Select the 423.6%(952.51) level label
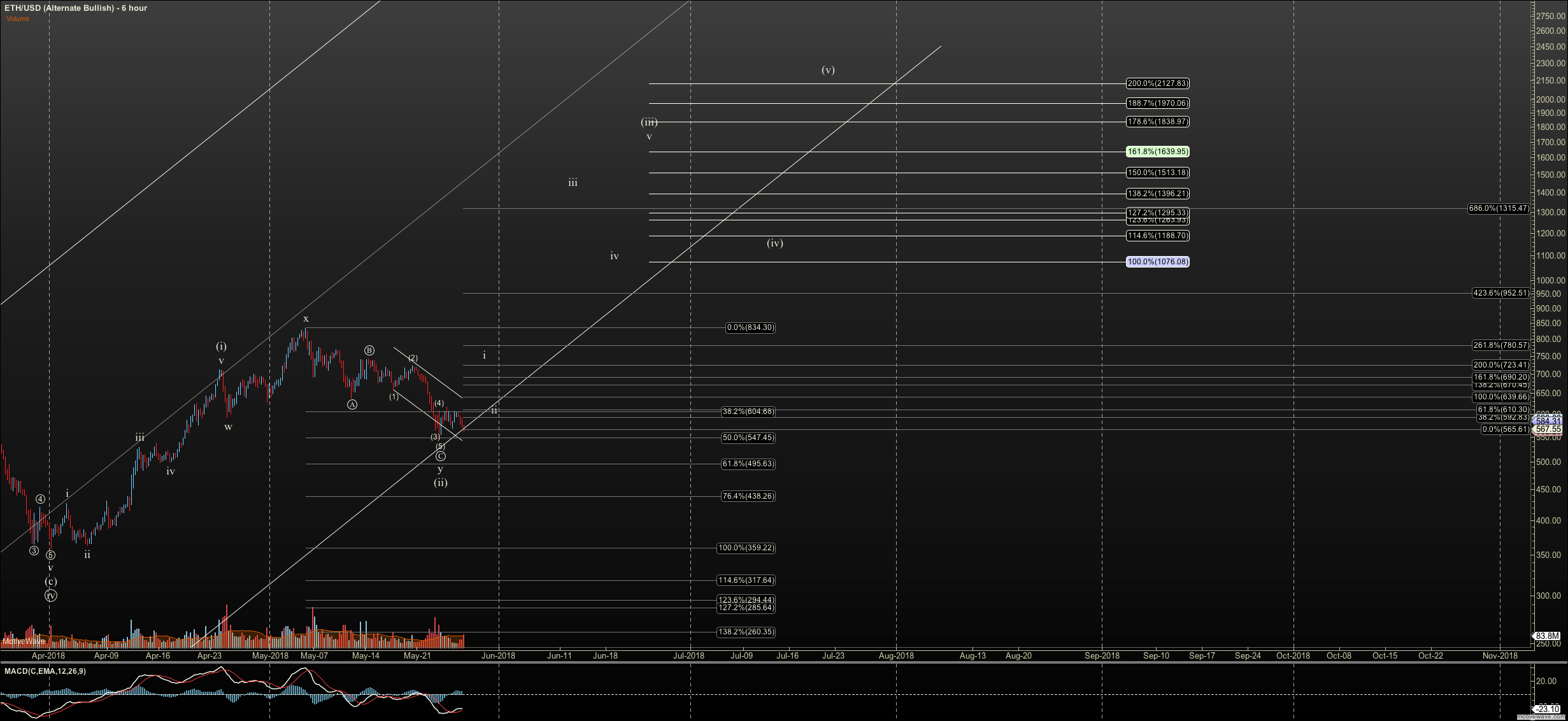The image size is (1568, 721). (x=1500, y=293)
